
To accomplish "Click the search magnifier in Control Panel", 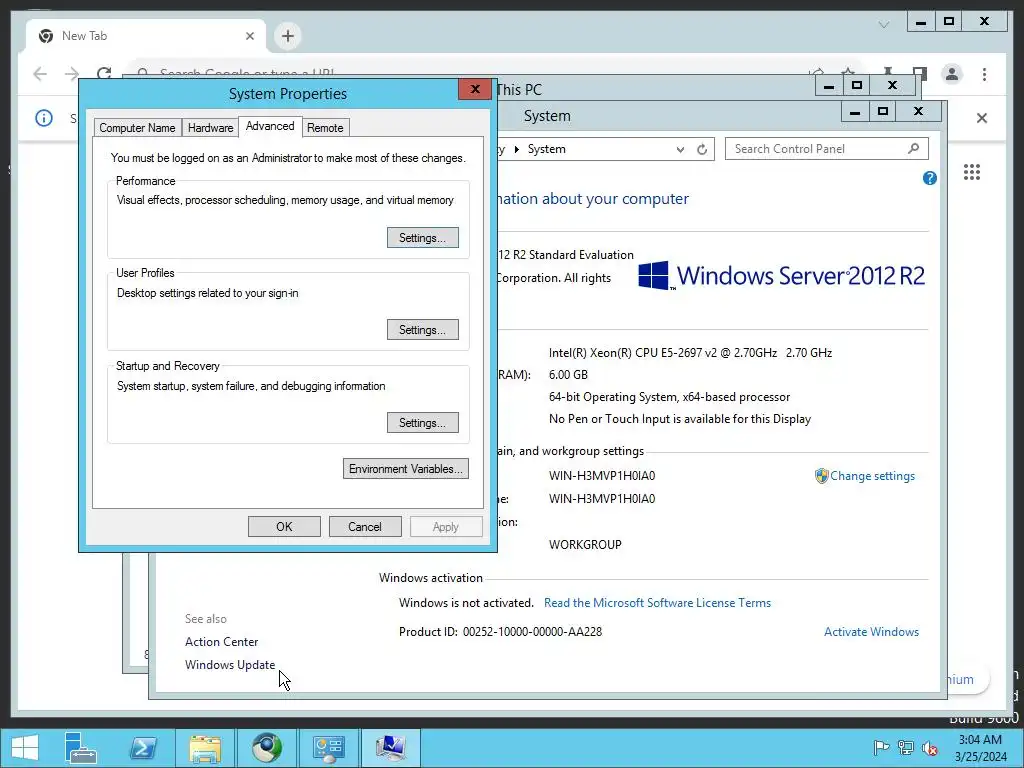I will [914, 149].
